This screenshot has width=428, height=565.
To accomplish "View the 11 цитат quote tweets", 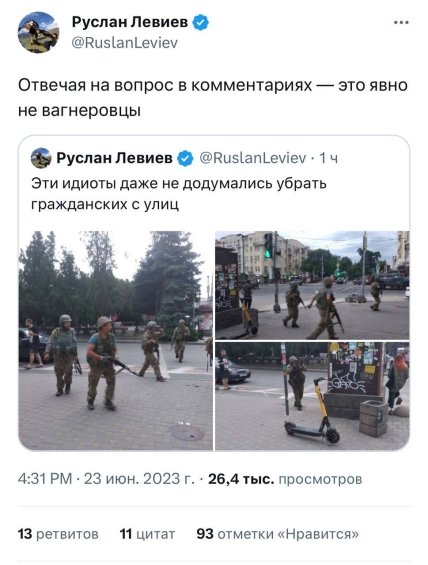I will pyautogui.click(x=147, y=534).
